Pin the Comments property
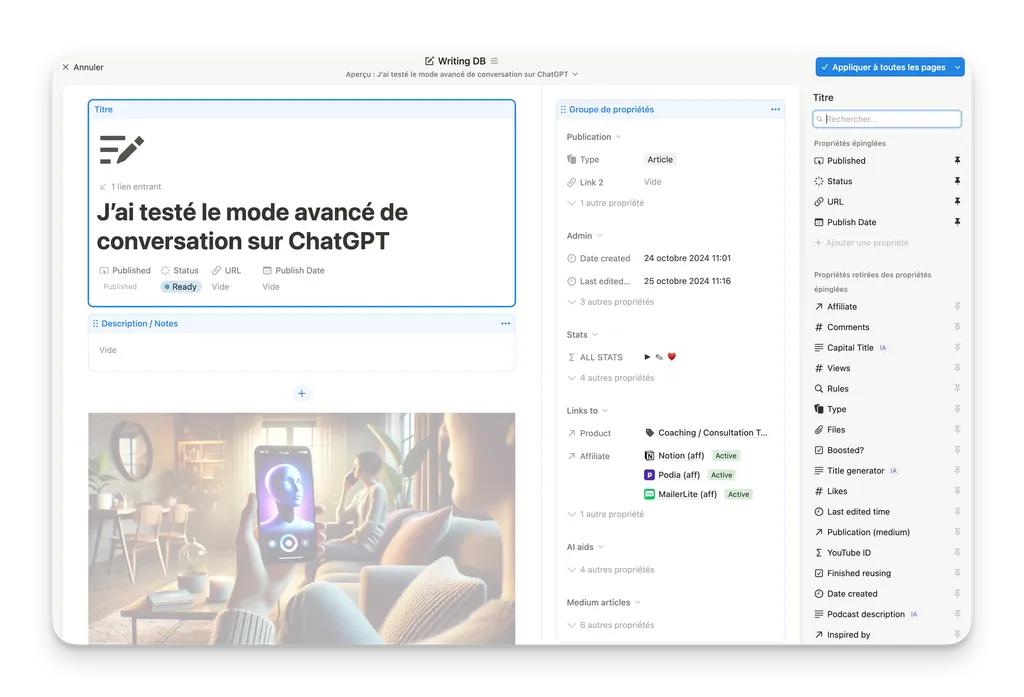The height and width of the screenshot is (697, 1024). 957,327
